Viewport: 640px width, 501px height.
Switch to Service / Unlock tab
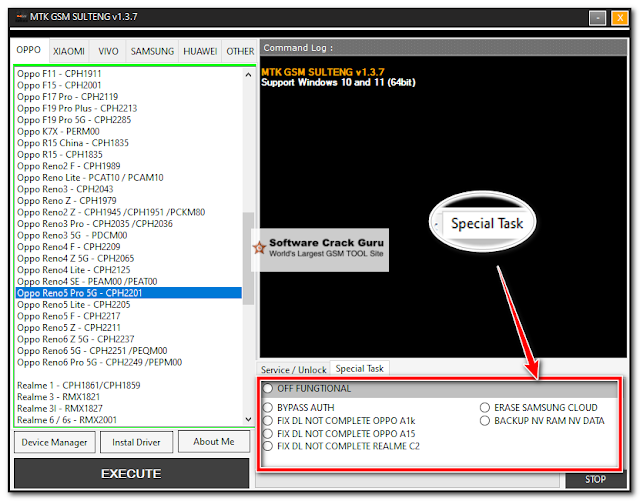[x=293, y=370]
